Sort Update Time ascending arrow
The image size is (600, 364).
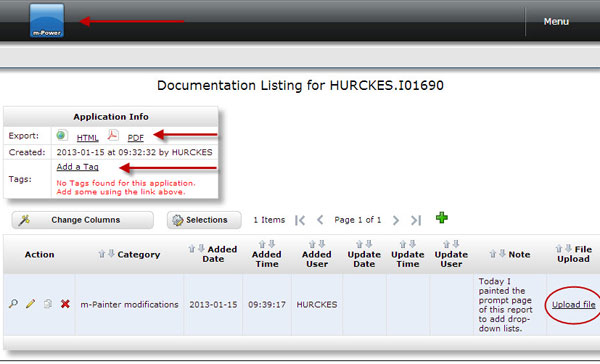(x=403, y=244)
